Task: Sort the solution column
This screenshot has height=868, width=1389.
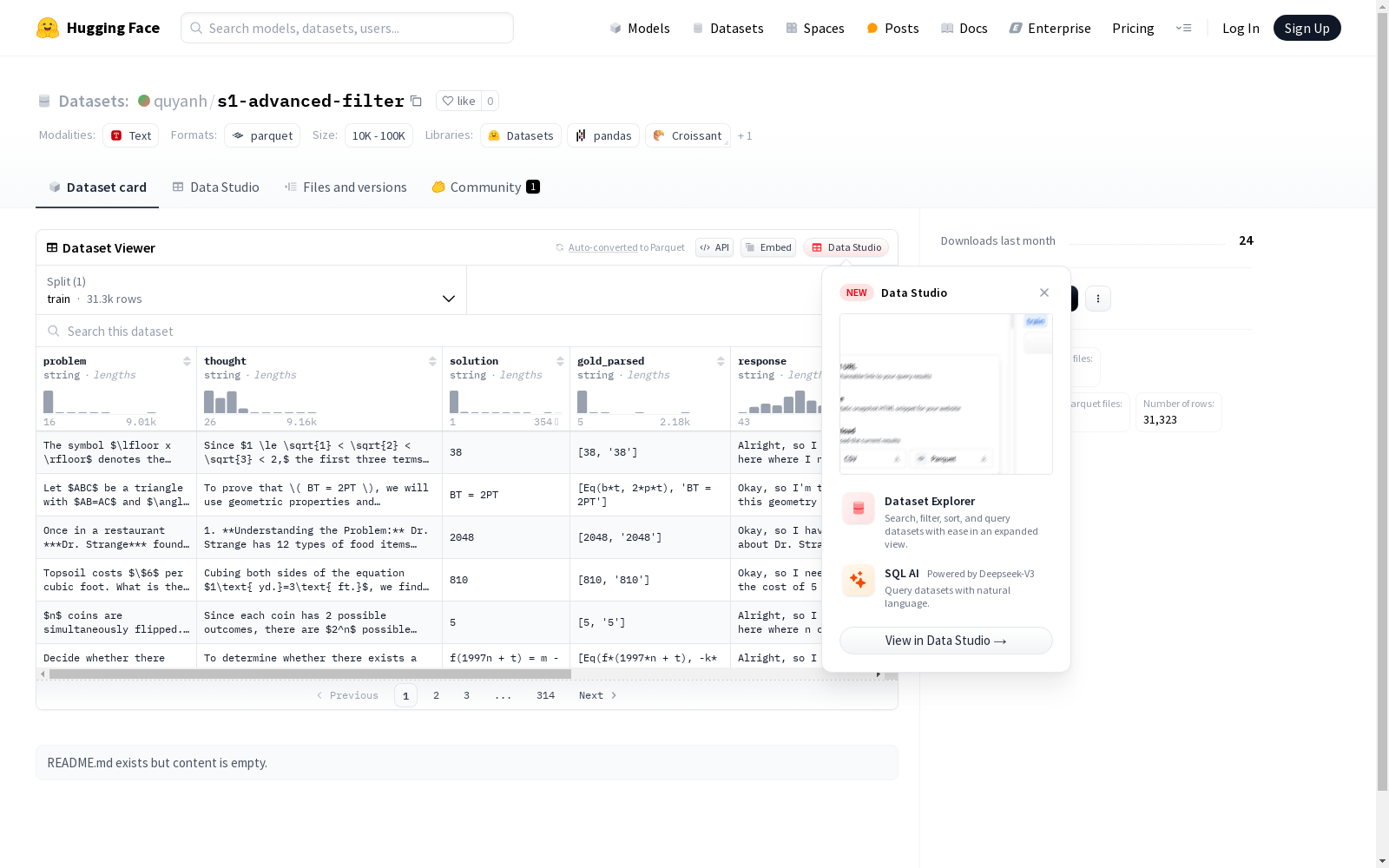Action: pyautogui.click(x=560, y=361)
